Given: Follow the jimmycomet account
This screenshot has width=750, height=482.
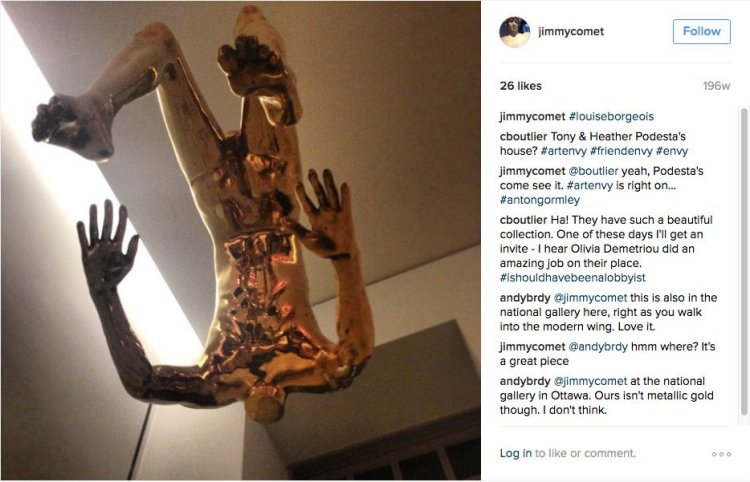Looking at the screenshot, I should (701, 32).
